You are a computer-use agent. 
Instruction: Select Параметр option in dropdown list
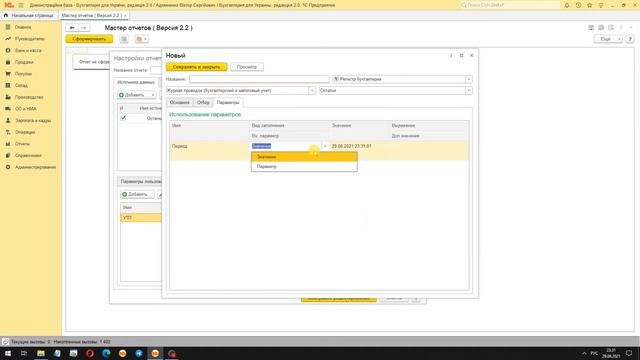coord(304,167)
